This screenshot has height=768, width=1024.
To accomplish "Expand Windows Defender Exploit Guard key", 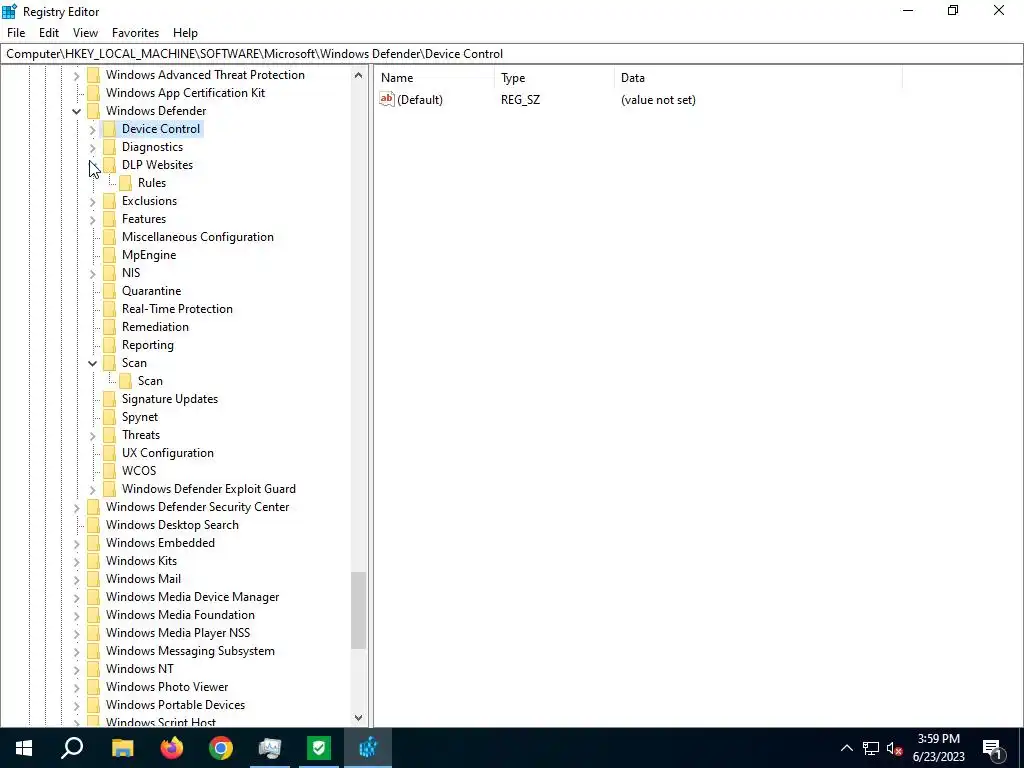I will pos(92,489).
